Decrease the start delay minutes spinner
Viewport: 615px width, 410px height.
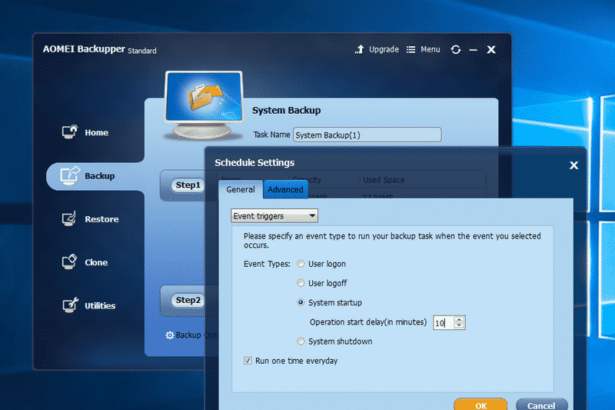point(459,326)
